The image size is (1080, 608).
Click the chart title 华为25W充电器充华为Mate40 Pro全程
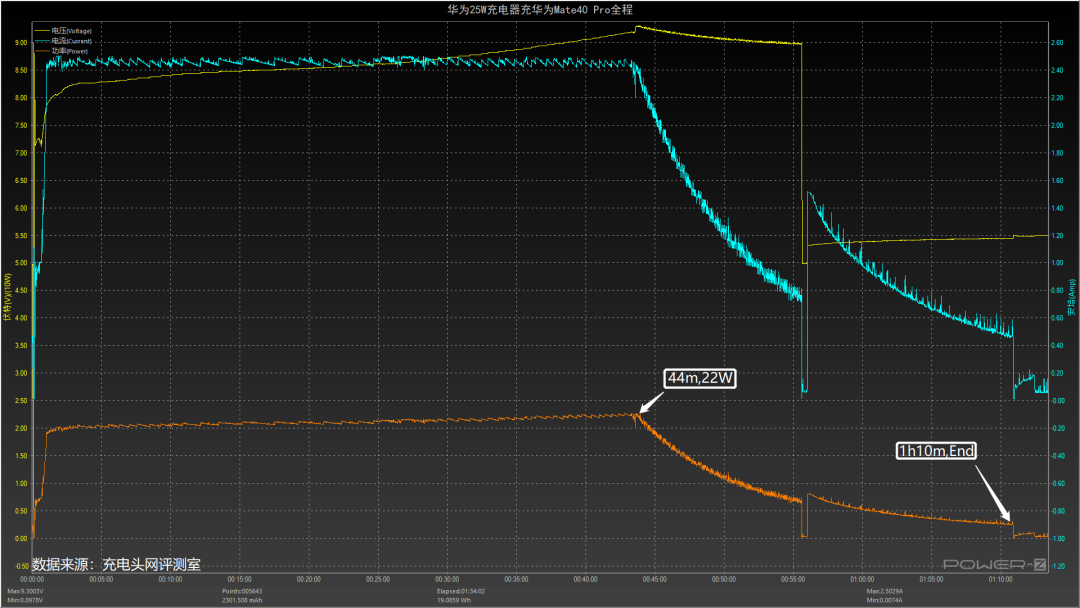[x=540, y=10]
